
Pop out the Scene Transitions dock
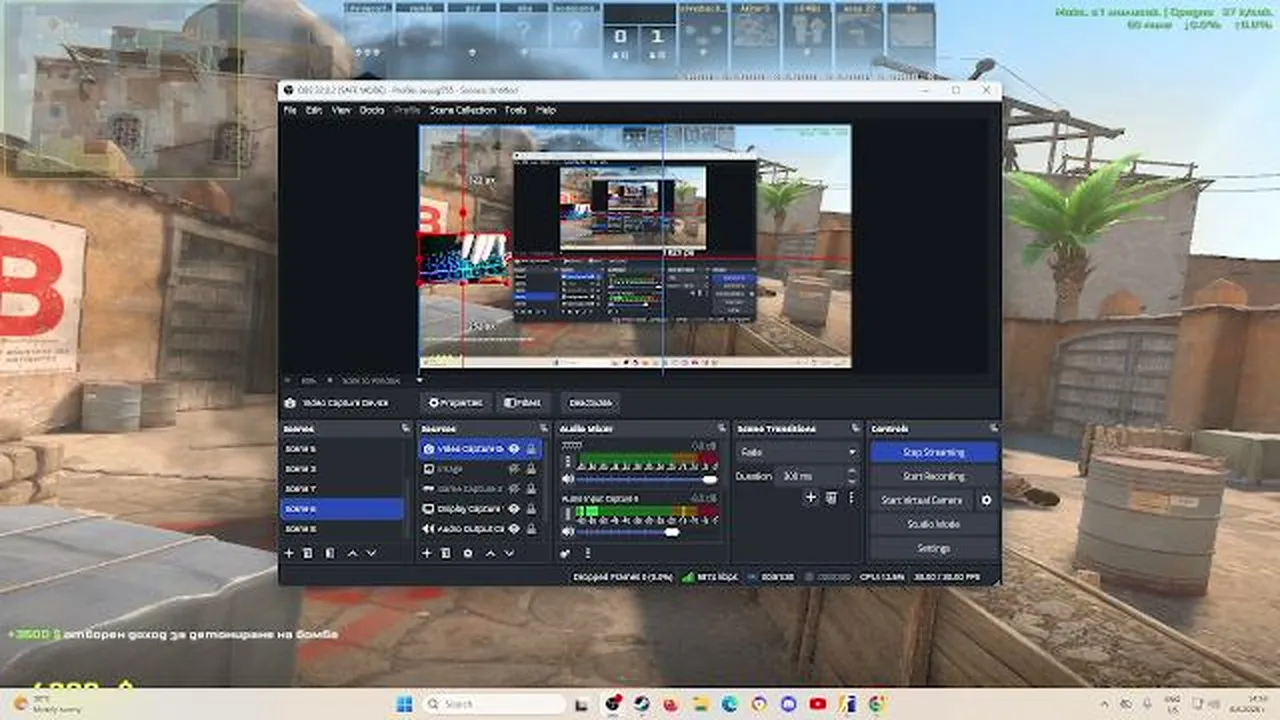(855, 428)
